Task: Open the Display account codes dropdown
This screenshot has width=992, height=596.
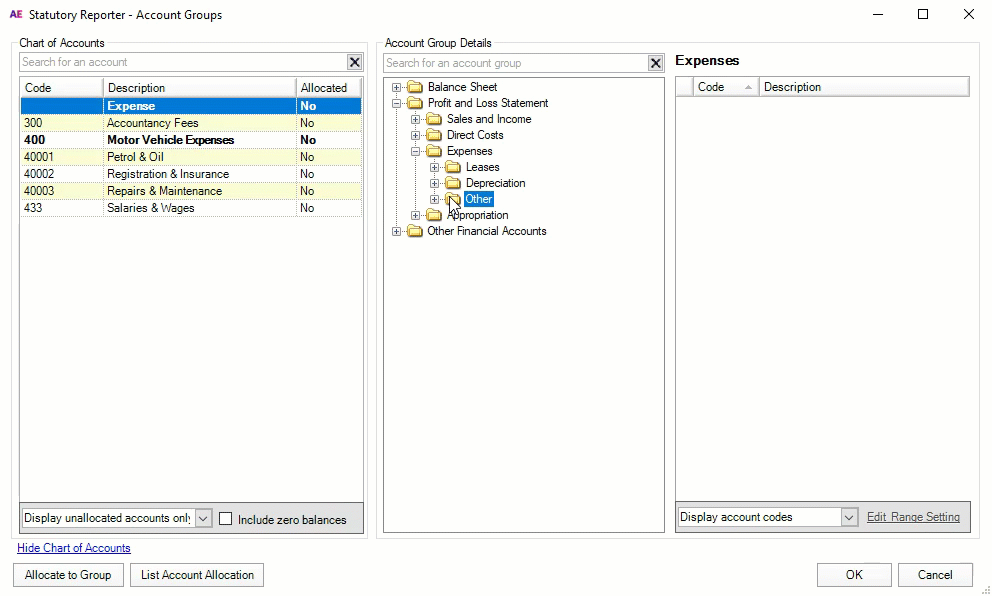Action: pos(849,517)
